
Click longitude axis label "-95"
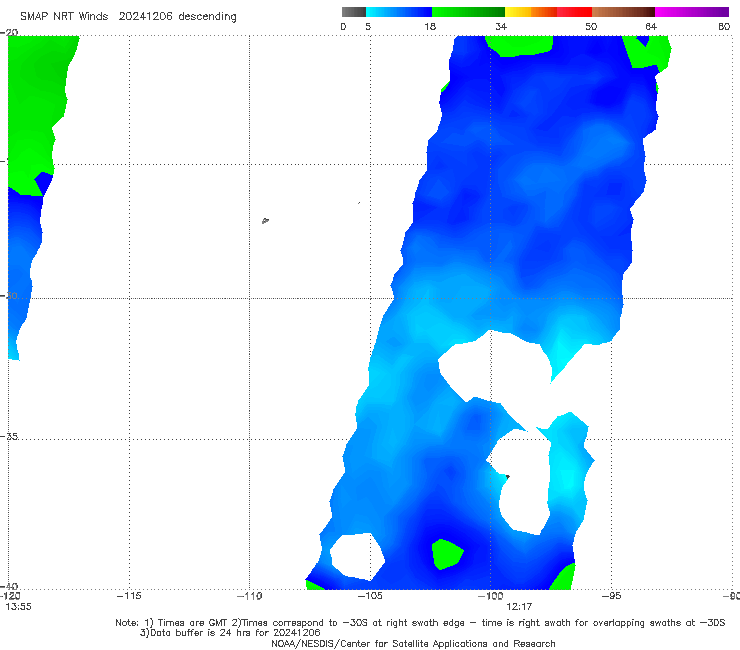611,596
